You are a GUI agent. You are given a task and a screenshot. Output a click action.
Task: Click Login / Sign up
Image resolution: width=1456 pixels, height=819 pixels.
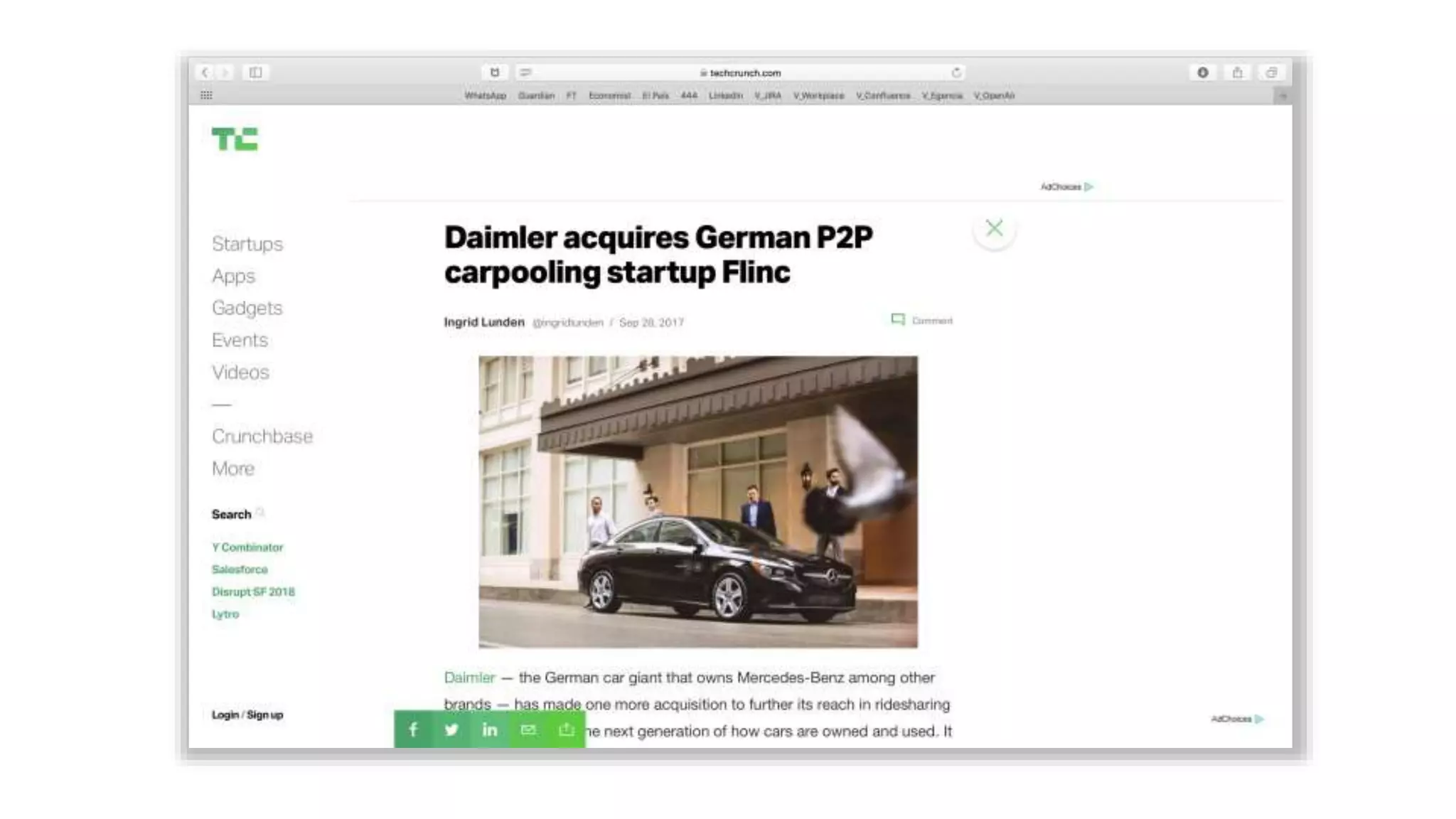click(x=247, y=714)
